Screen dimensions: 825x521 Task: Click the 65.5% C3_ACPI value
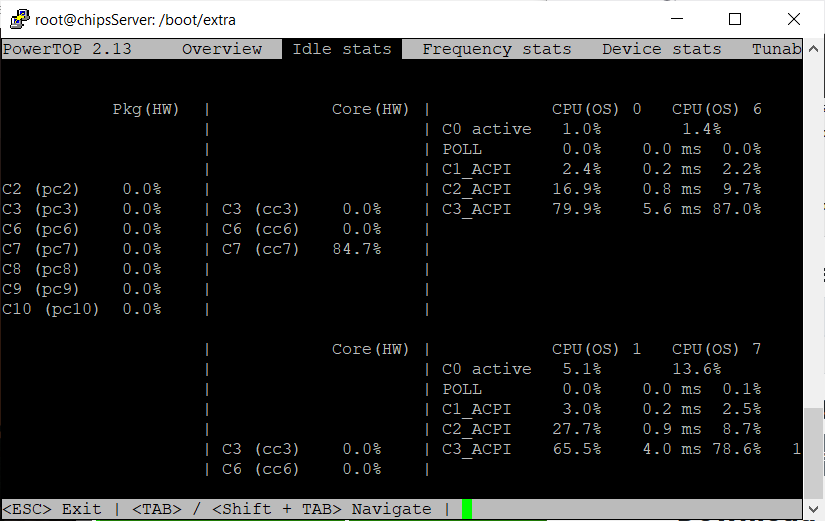[x=577, y=449]
